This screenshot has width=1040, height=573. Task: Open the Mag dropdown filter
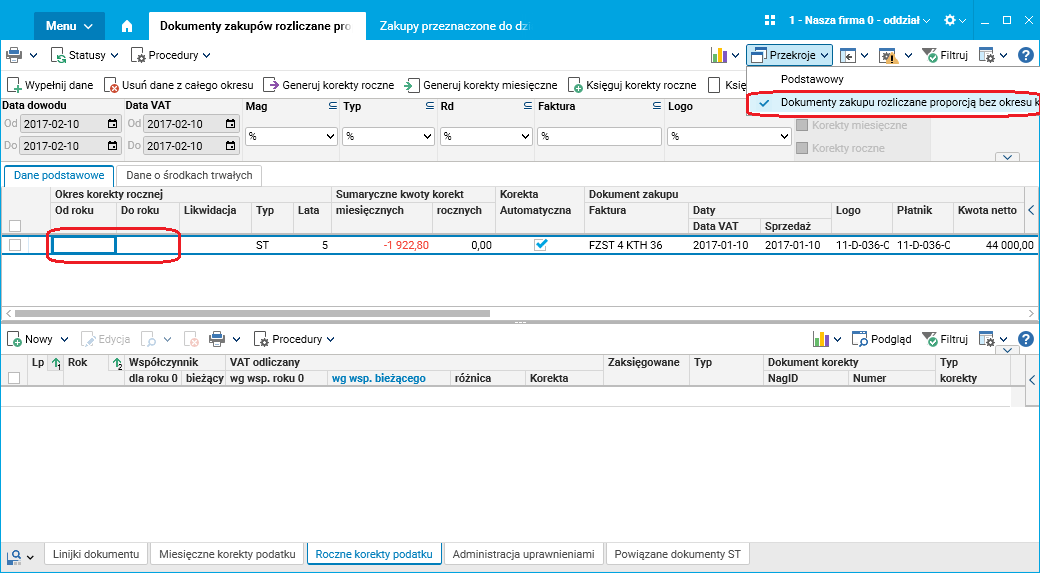(x=292, y=136)
